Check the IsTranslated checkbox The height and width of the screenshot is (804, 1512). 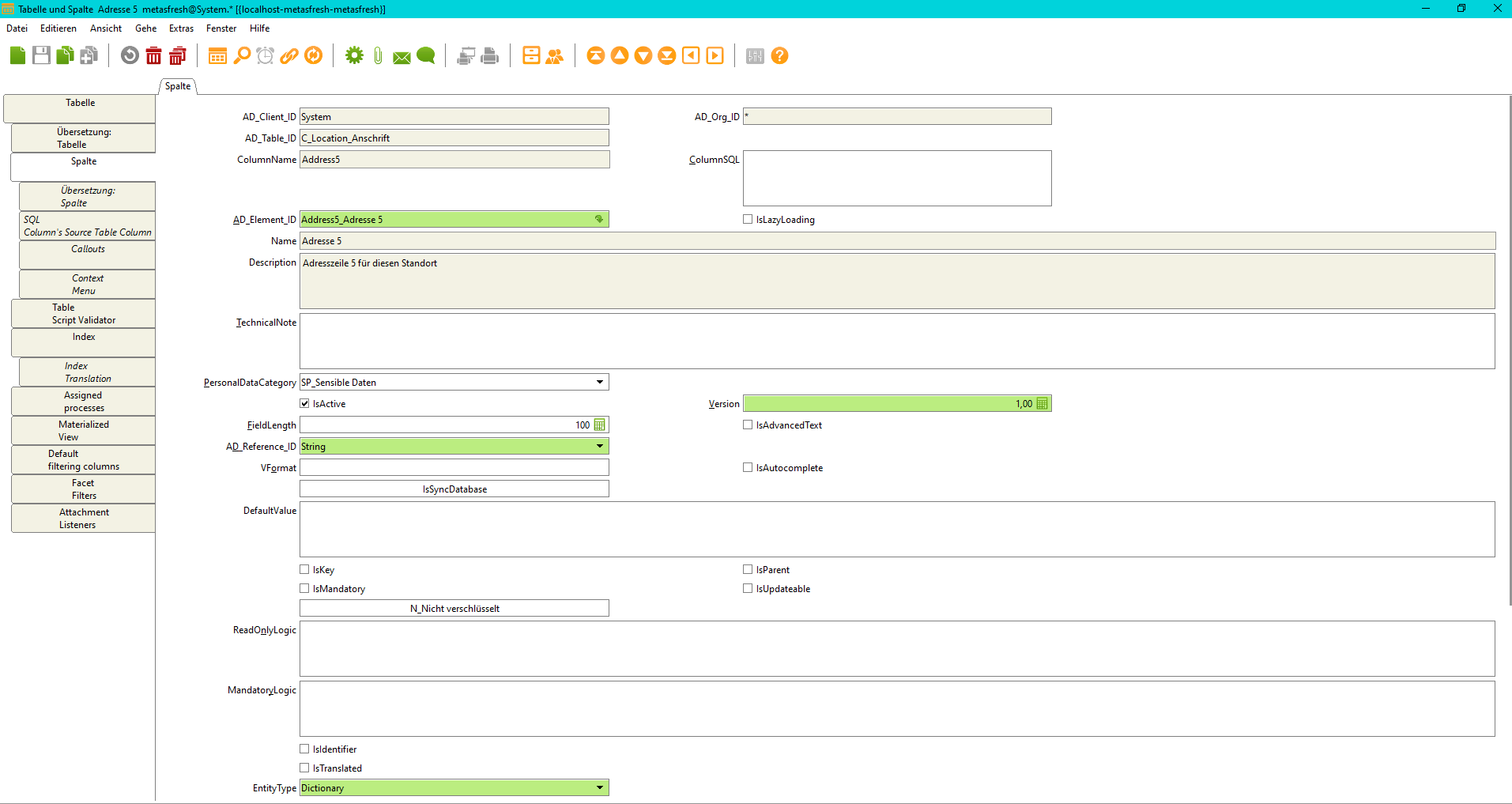[304, 768]
